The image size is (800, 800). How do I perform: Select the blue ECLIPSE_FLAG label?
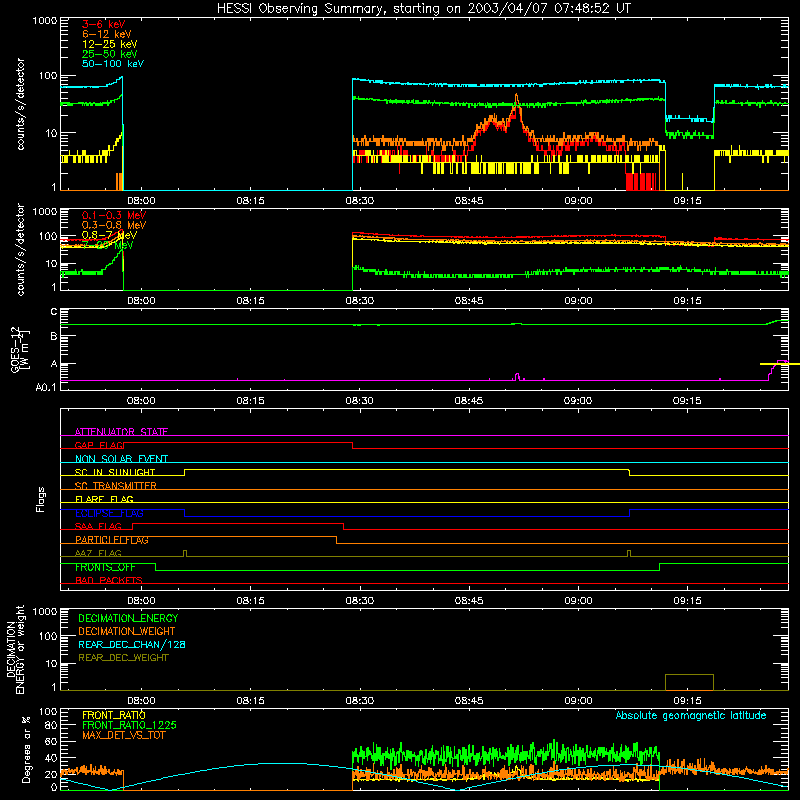[x=109, y=513]
